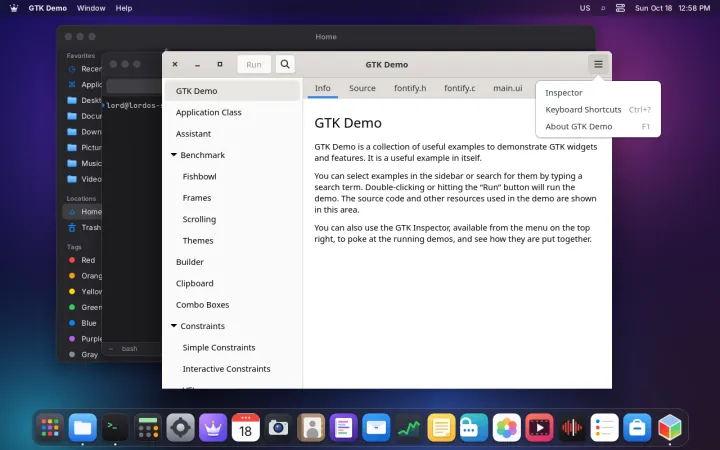Open Trash in the Files window sidebar
This screenshot has width=720, height=450.
click(x=82, y=227)
